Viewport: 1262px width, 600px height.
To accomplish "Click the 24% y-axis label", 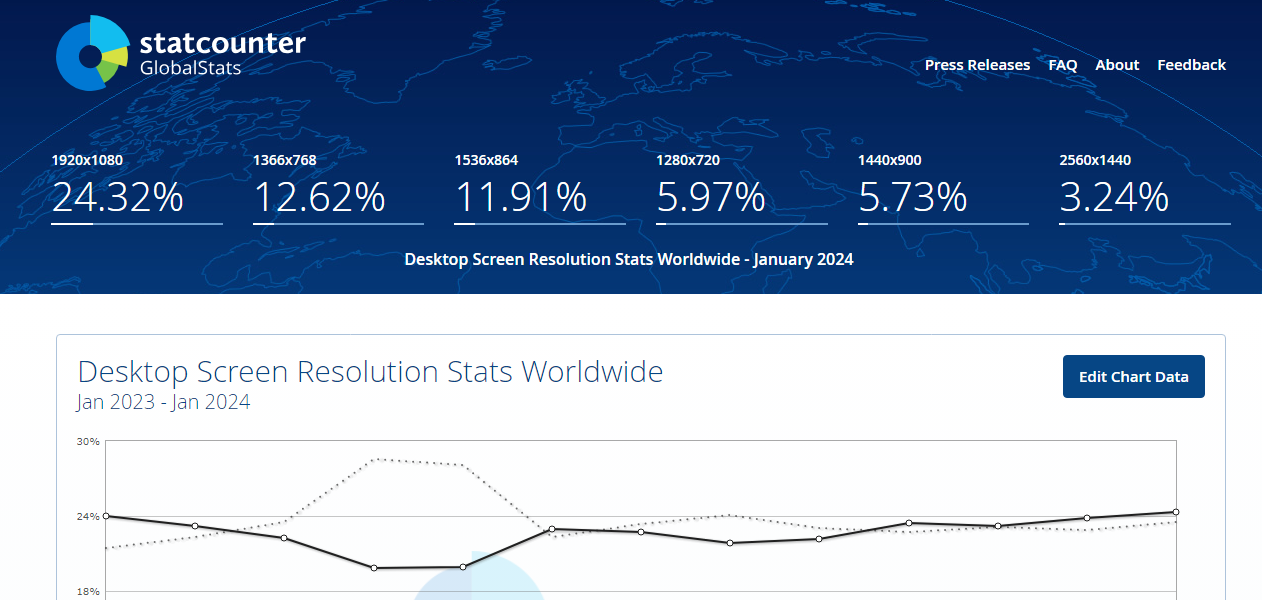I will [x=89, y=516].
